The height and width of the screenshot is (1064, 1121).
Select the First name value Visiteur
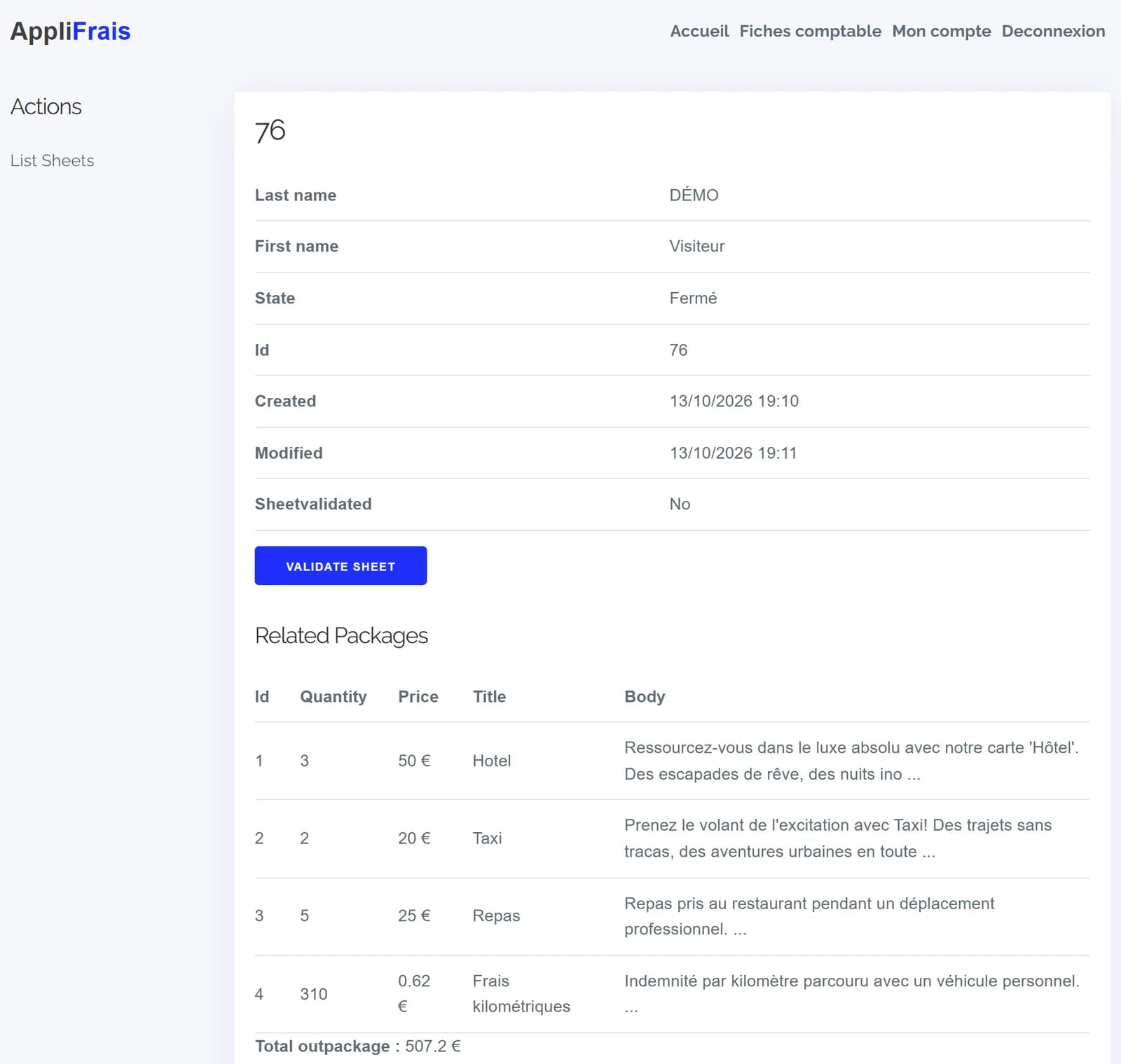[696, 246]
